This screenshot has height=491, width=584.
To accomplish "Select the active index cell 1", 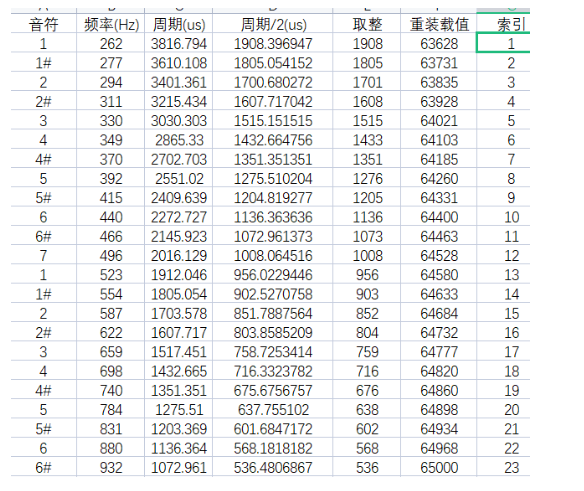I will [503, 43].
